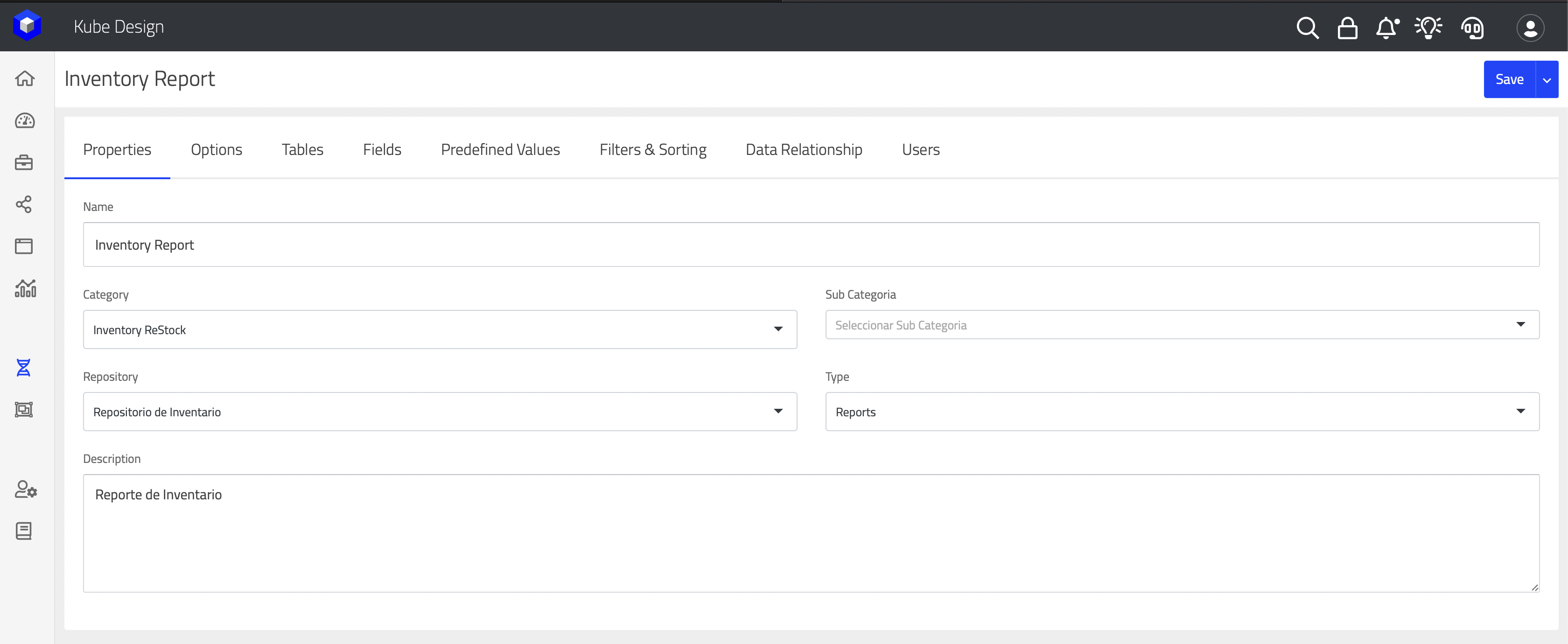Click the briefcase icon in sidebar

(24, 162)
